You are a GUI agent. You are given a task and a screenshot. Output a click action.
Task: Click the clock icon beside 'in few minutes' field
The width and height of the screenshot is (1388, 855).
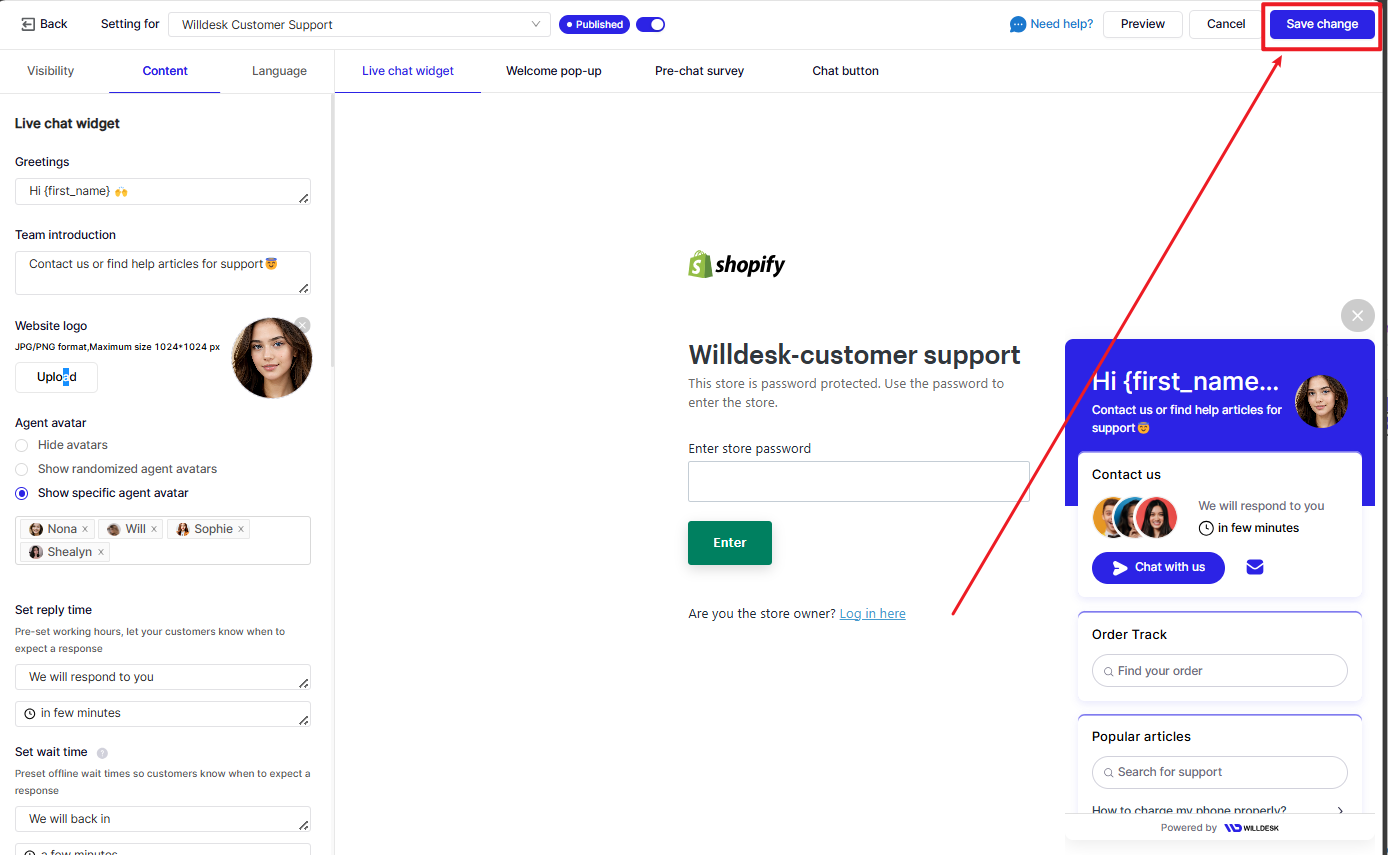[x=30, y=714]
